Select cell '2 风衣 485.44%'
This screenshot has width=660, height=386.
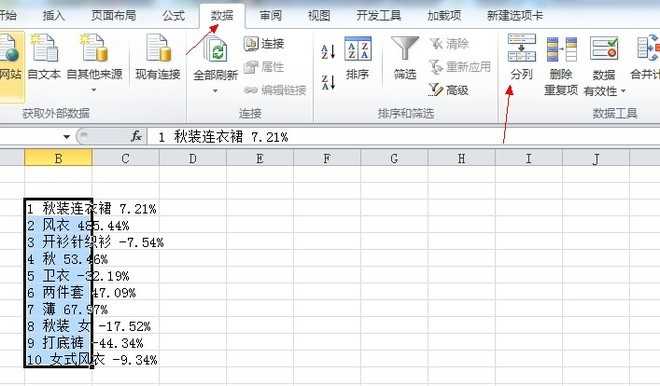coord(58,225)
